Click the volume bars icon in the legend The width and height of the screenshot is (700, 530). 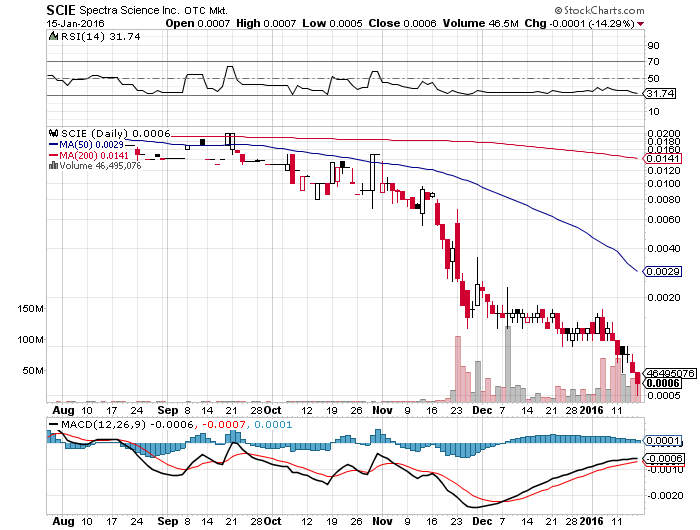point(53,166)
